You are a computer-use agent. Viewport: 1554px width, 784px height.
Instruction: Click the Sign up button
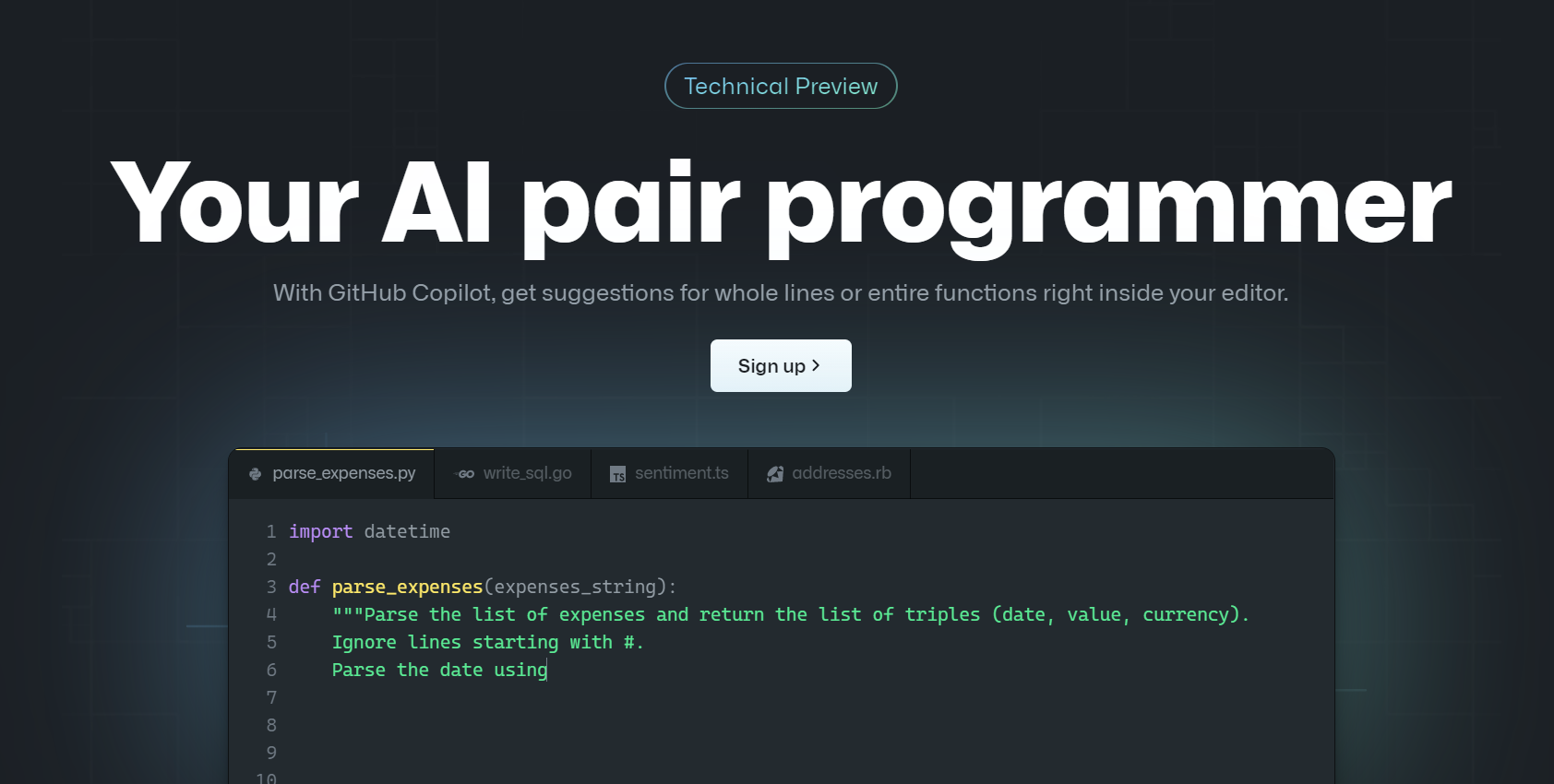point(781,365)
